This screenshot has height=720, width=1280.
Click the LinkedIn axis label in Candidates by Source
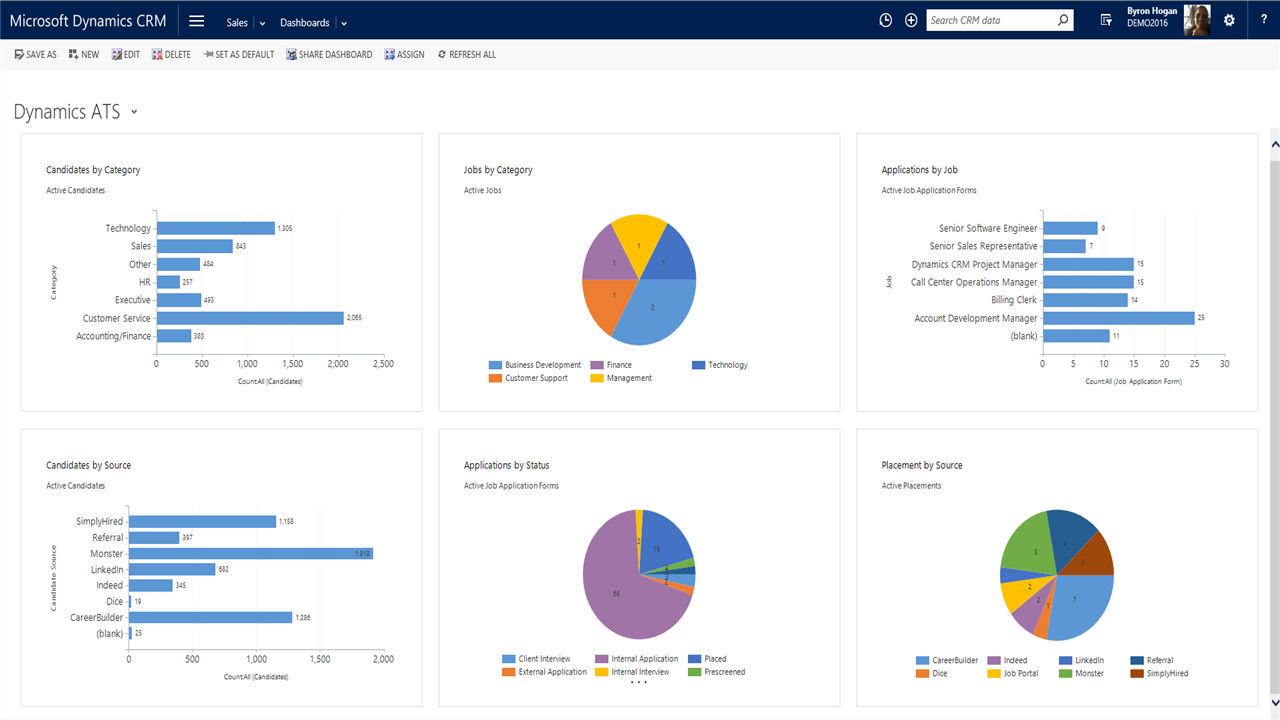click(x=107, y=569)
